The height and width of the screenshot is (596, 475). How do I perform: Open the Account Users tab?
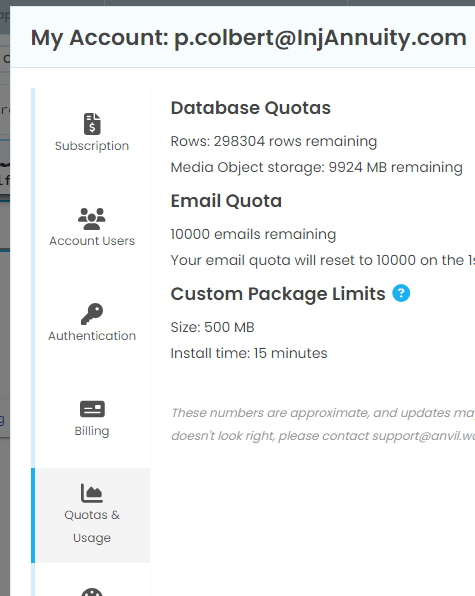[92, 230]
